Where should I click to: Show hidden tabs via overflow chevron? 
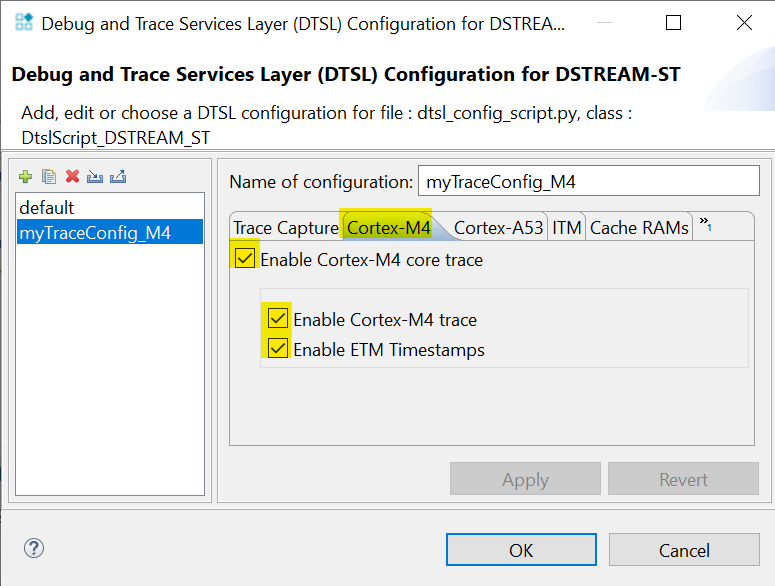706,224
